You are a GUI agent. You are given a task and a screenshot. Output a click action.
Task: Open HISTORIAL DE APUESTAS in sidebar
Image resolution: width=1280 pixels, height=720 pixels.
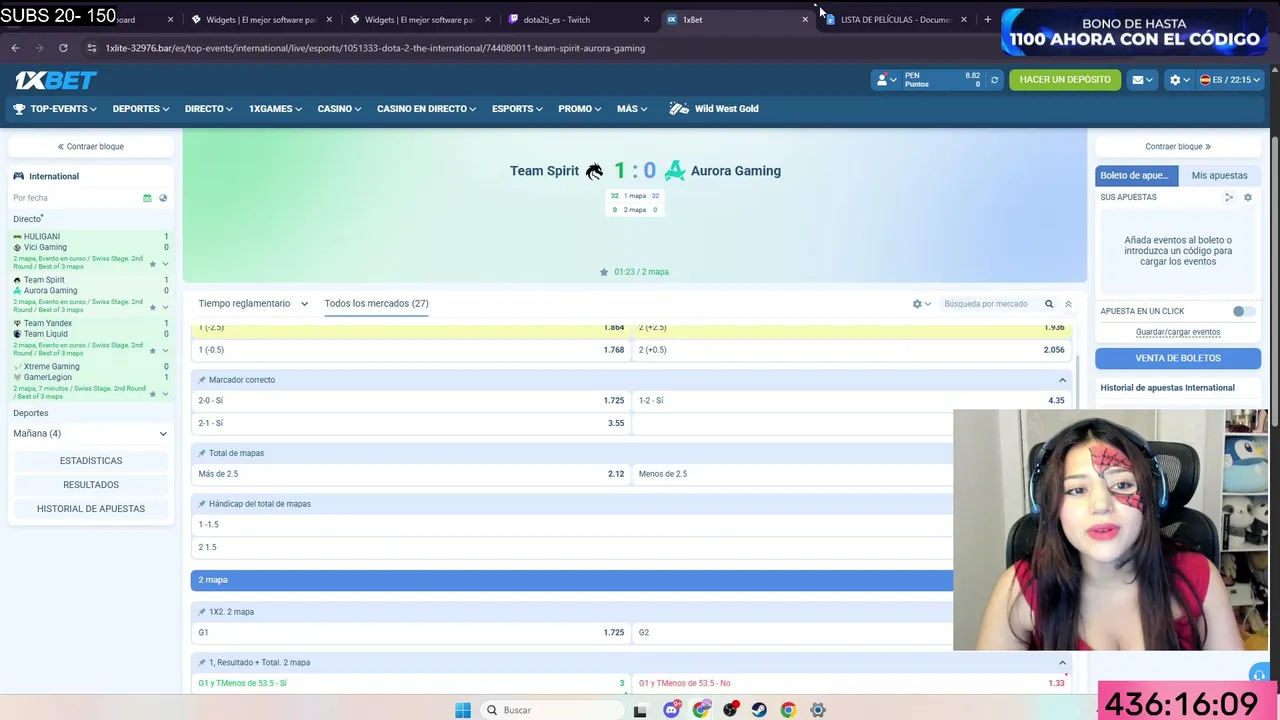click(x=90, y=509)
